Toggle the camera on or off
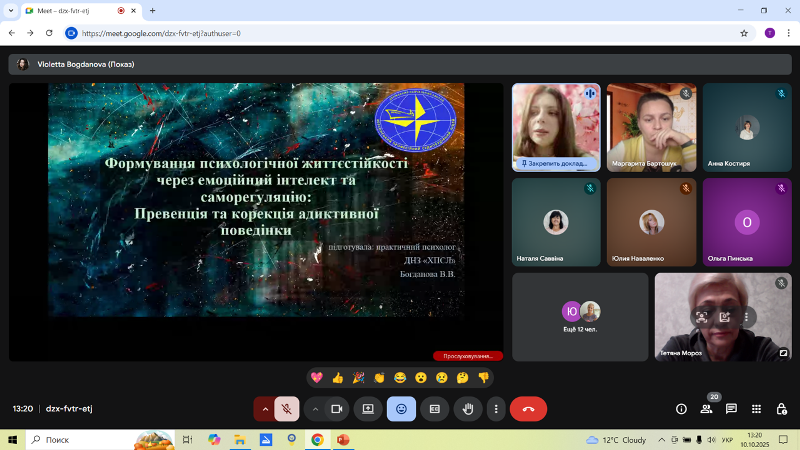The height and width of the screenshot is (450, 800). click(337, 409)
